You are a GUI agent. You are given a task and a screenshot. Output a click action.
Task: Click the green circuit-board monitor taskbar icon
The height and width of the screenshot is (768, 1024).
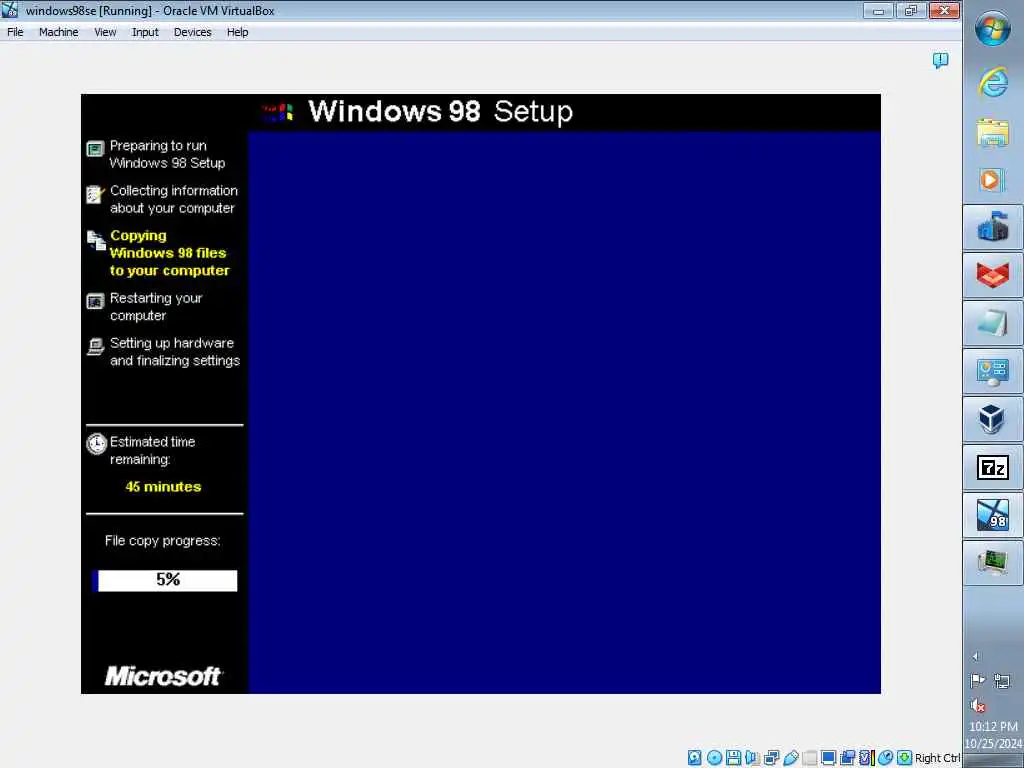pyautogui.click(x=993, y=563)
